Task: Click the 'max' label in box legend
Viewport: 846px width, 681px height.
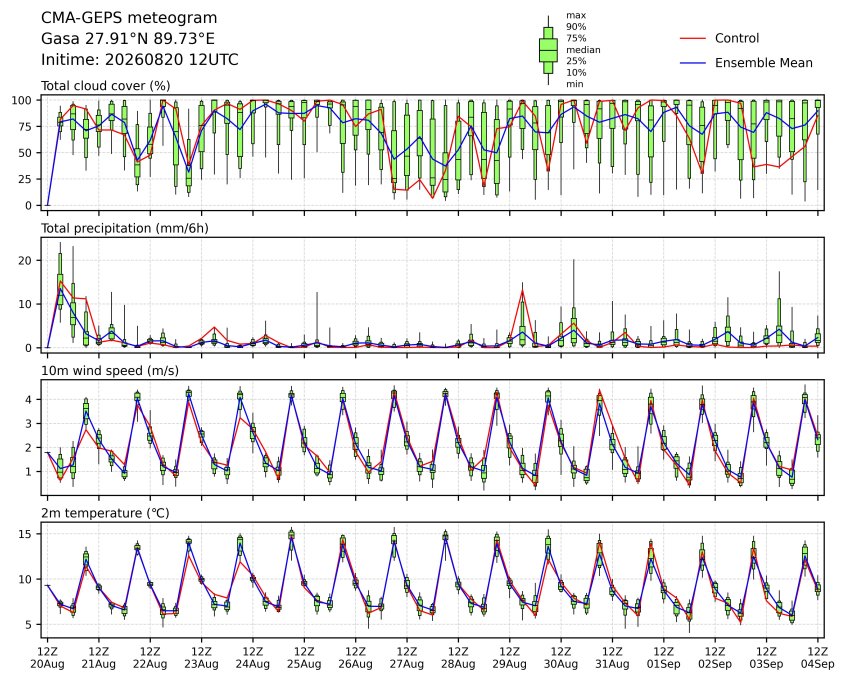Action: click(x=576, y=16)
